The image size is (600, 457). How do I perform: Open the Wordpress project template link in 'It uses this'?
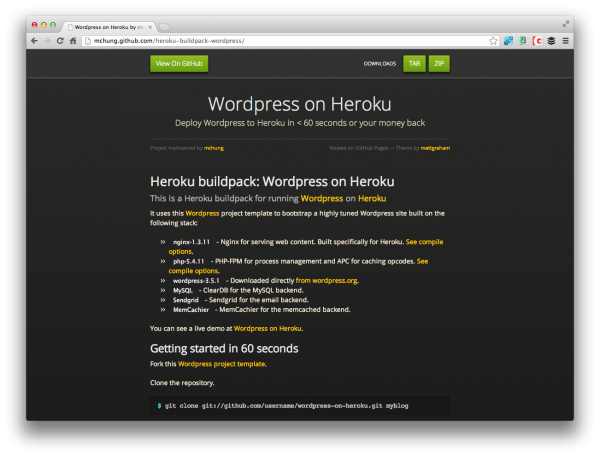[x=202, y=213]
